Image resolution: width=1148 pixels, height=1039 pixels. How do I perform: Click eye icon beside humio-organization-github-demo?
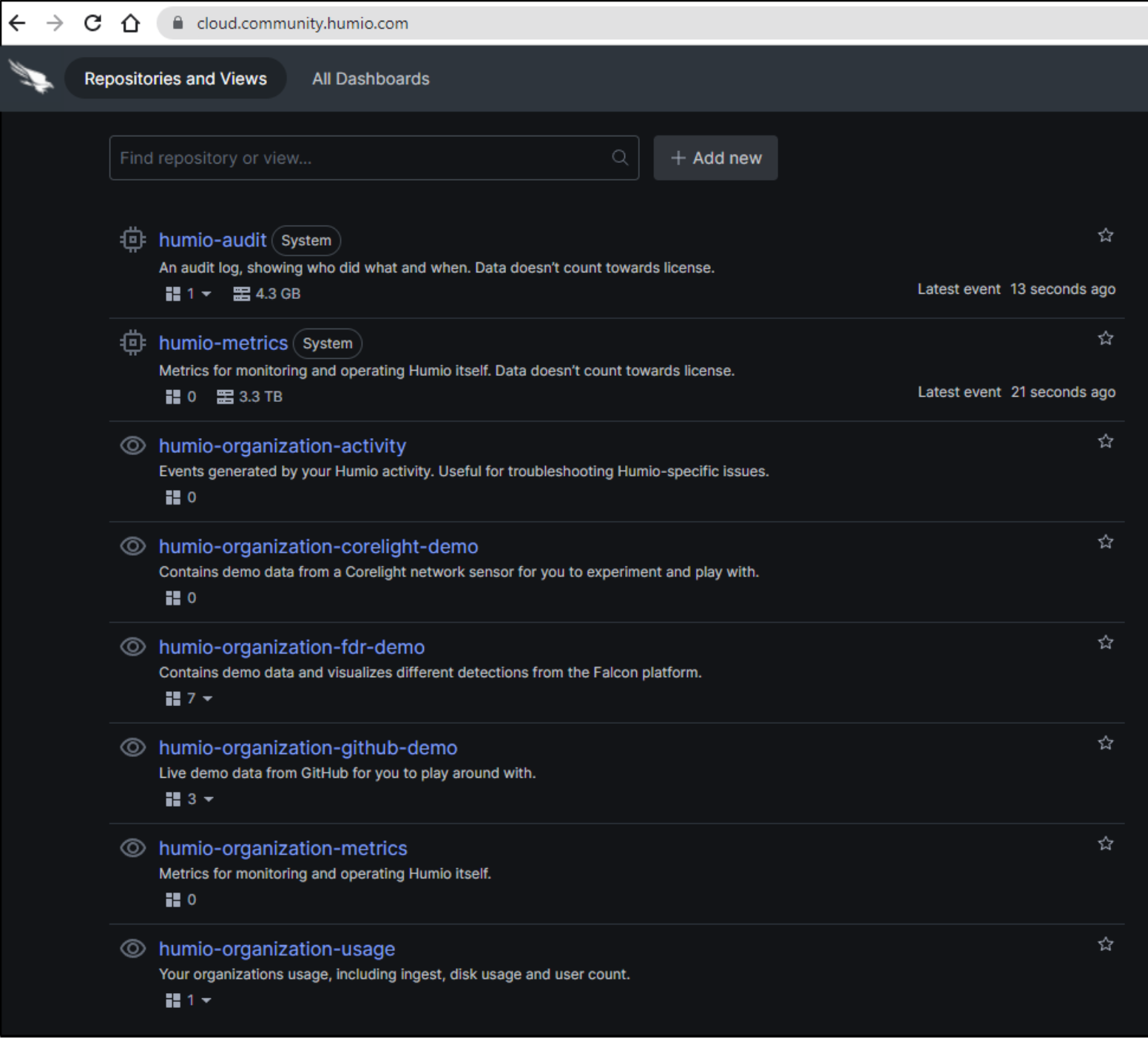pos(133,747)
